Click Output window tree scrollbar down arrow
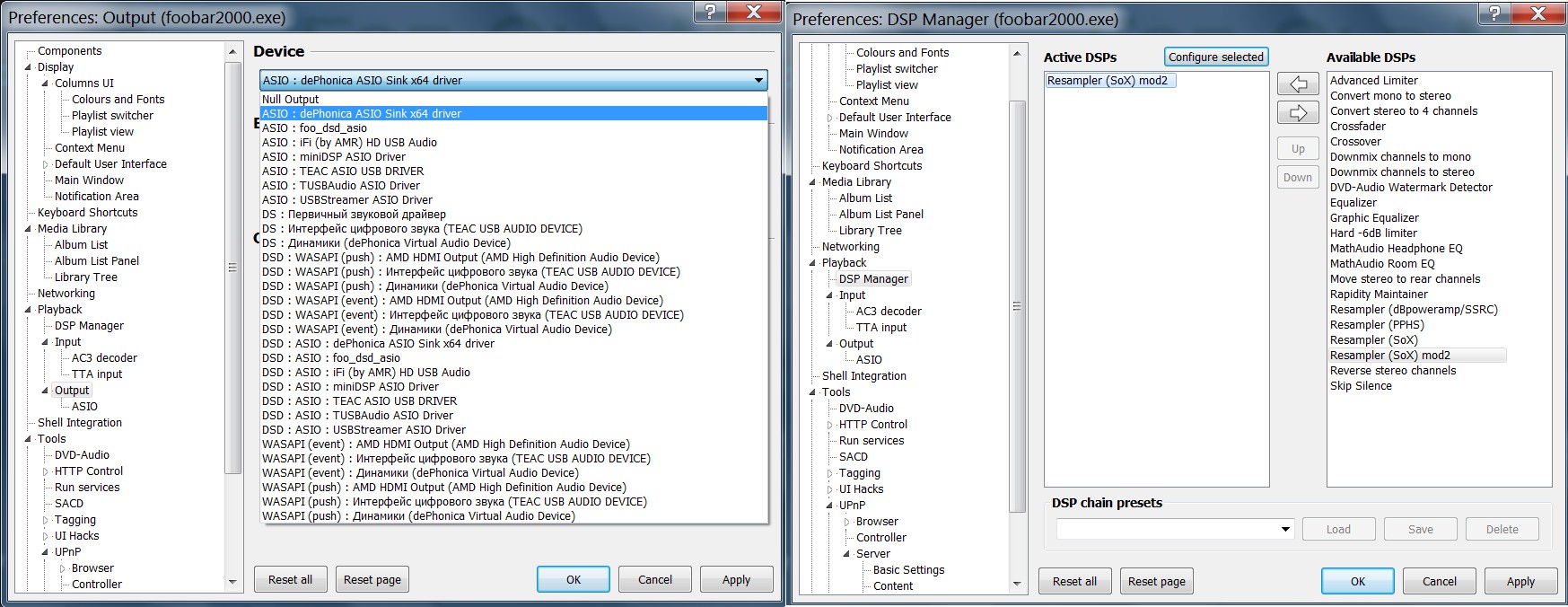Viewport: 1568px width, 607px height. coord(232,582)
